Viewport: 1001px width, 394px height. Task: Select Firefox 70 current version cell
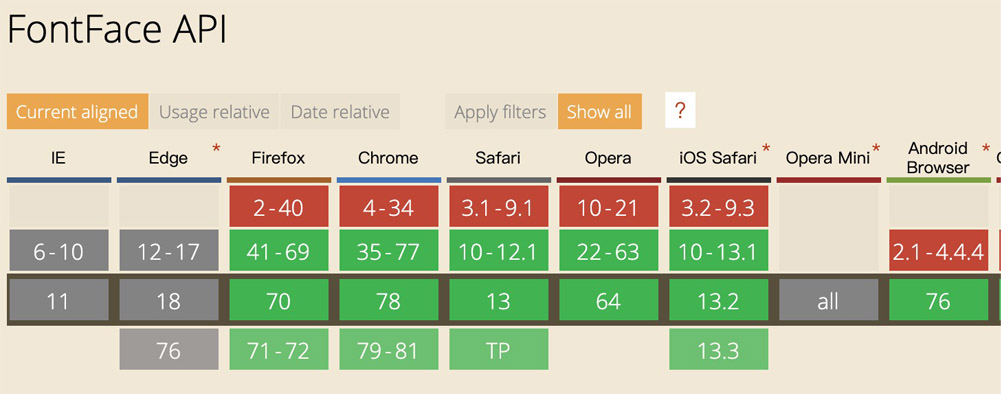[278, 300]
